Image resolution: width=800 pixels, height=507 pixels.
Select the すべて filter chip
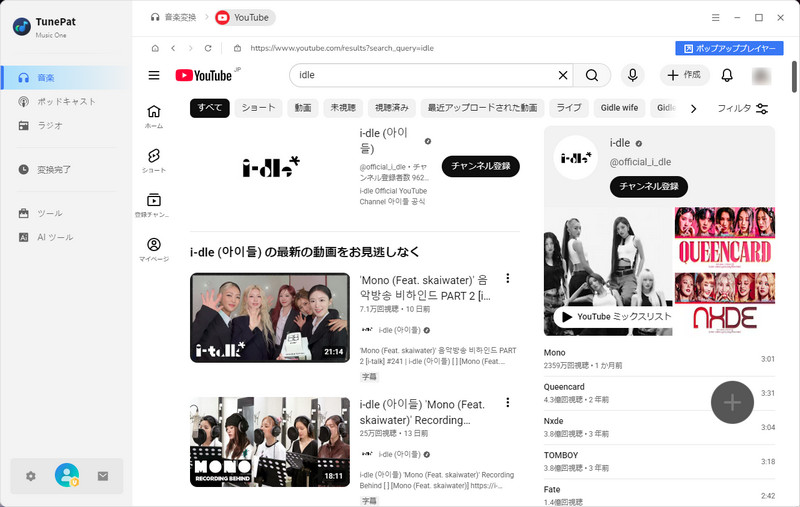tap(210, 108)
